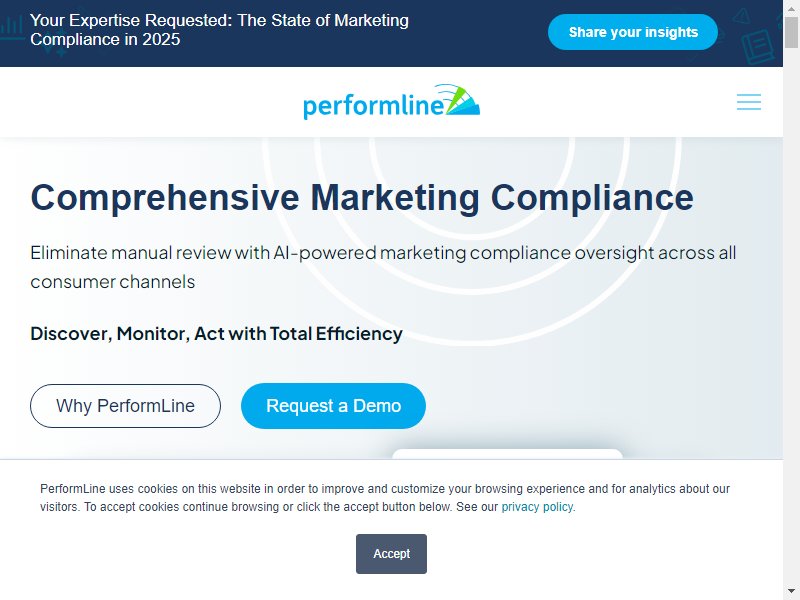Click the white card peeking below Request a Demo

click(507, 454)
